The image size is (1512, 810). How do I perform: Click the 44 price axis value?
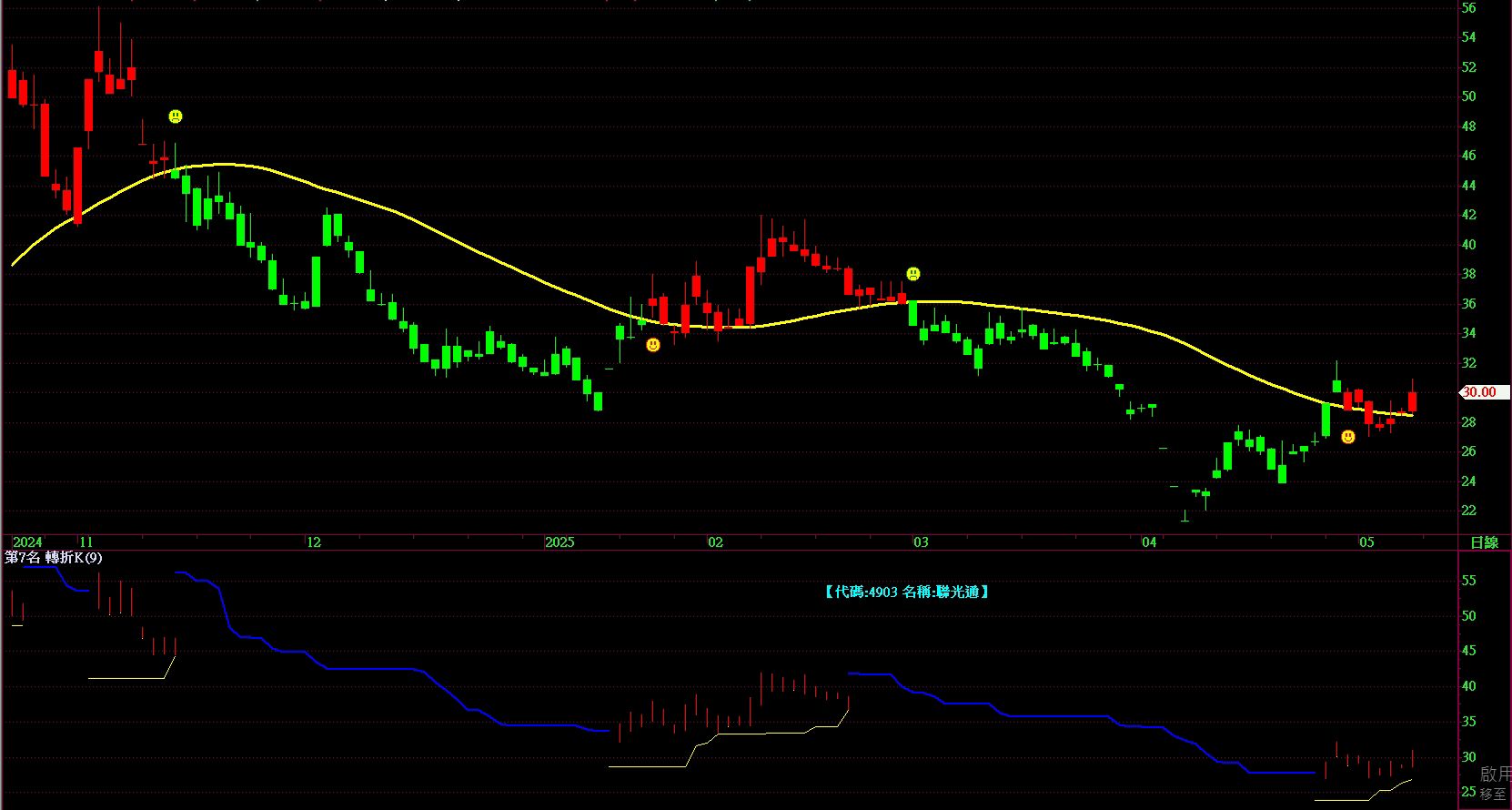click(x=1468, y=186)
